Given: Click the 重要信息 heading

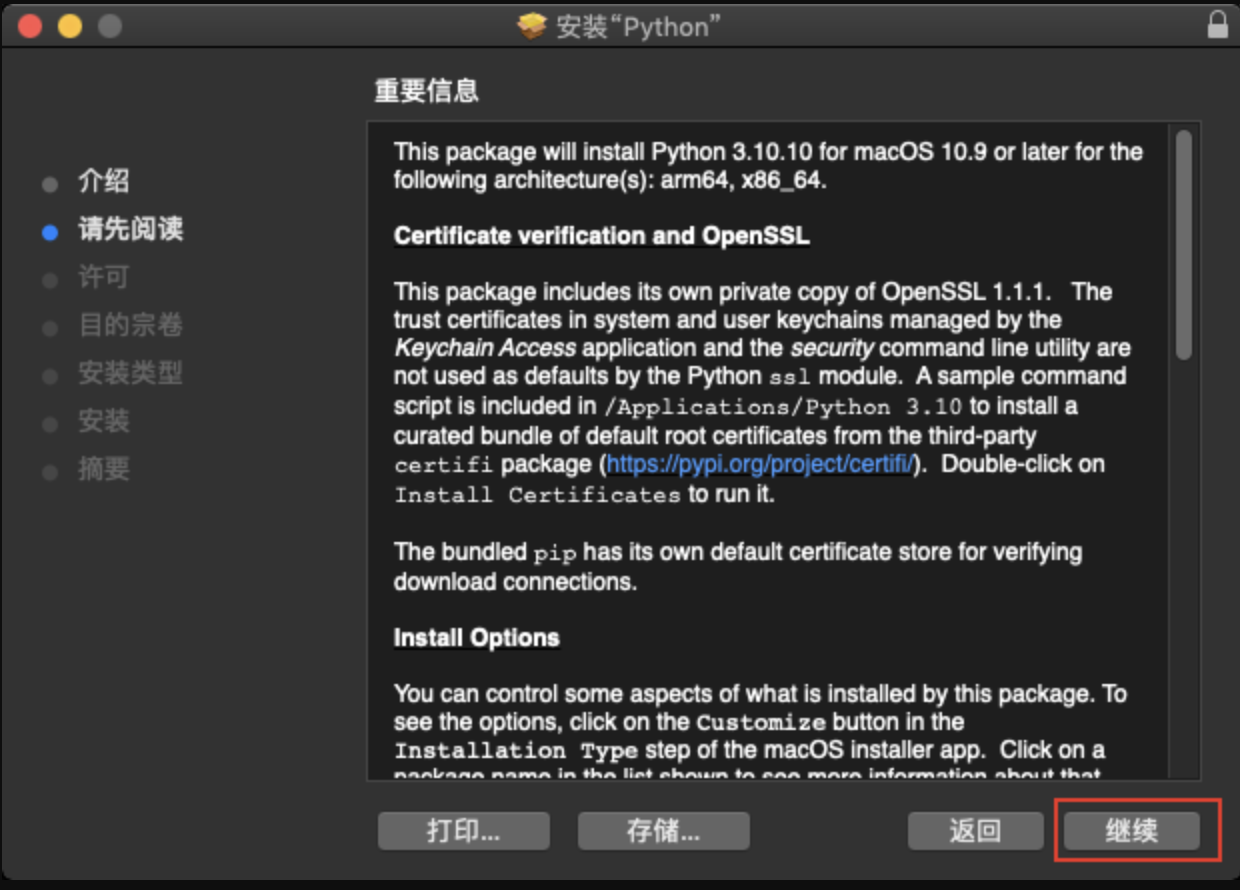Looking at the screenshot, I should pyautogui.click(x=427, y=91).
